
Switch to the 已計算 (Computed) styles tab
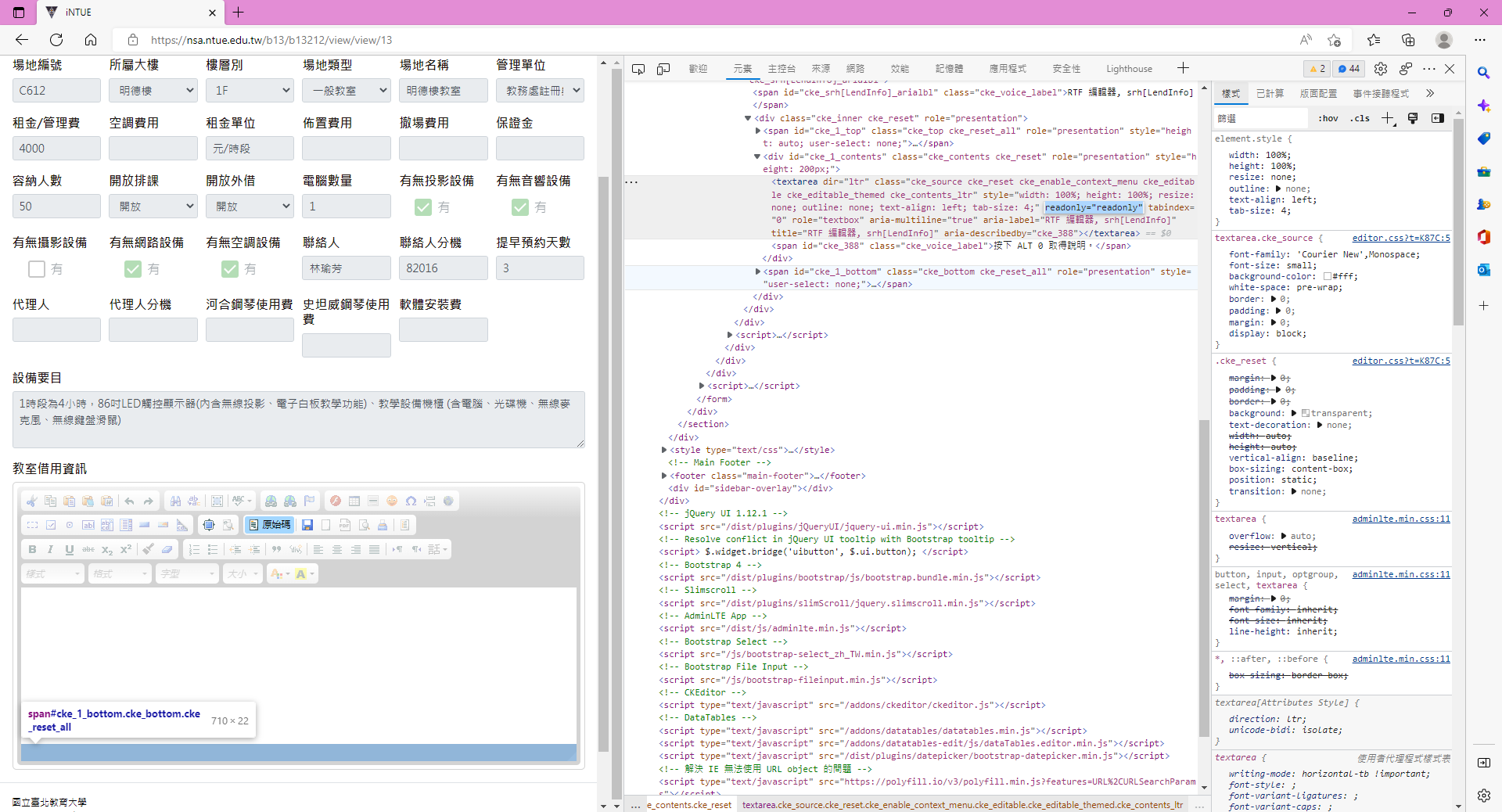pyautogui.click(x=1270, y=94)
